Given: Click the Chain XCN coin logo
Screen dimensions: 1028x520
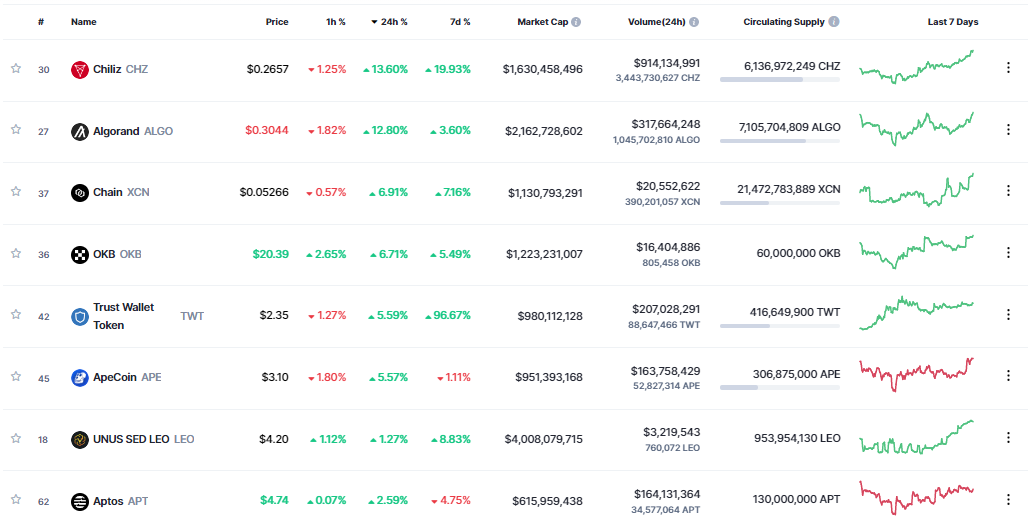Looking at the screenshot, I should [x=79, y=193].
